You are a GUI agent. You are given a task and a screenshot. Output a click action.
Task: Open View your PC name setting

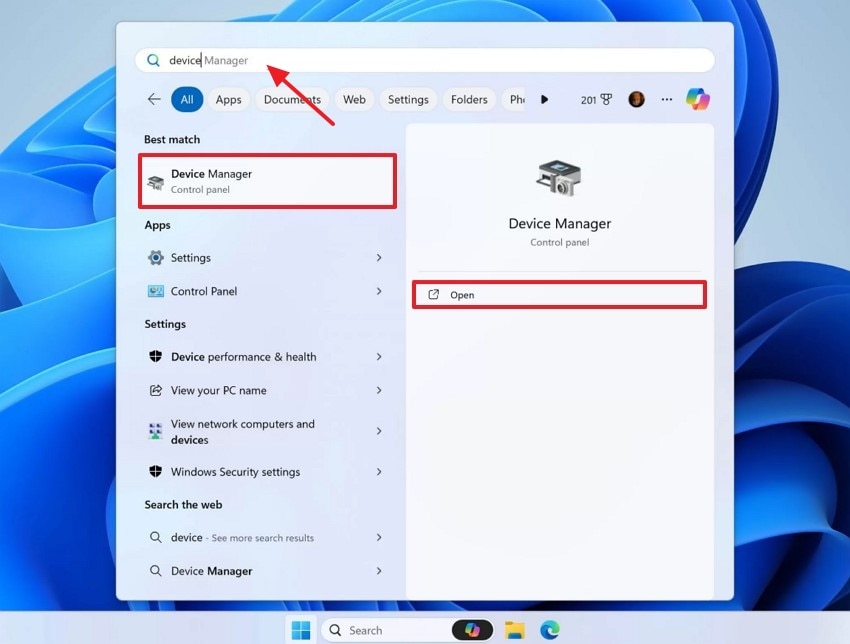[x=267, y=390]
